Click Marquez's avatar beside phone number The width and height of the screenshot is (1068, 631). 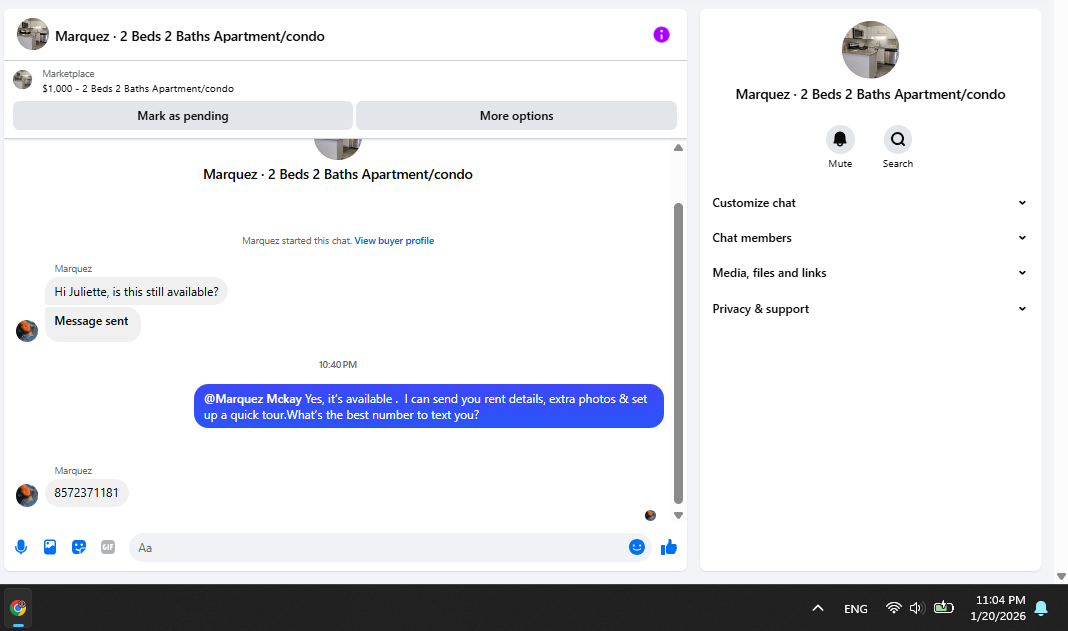point(27,495)
